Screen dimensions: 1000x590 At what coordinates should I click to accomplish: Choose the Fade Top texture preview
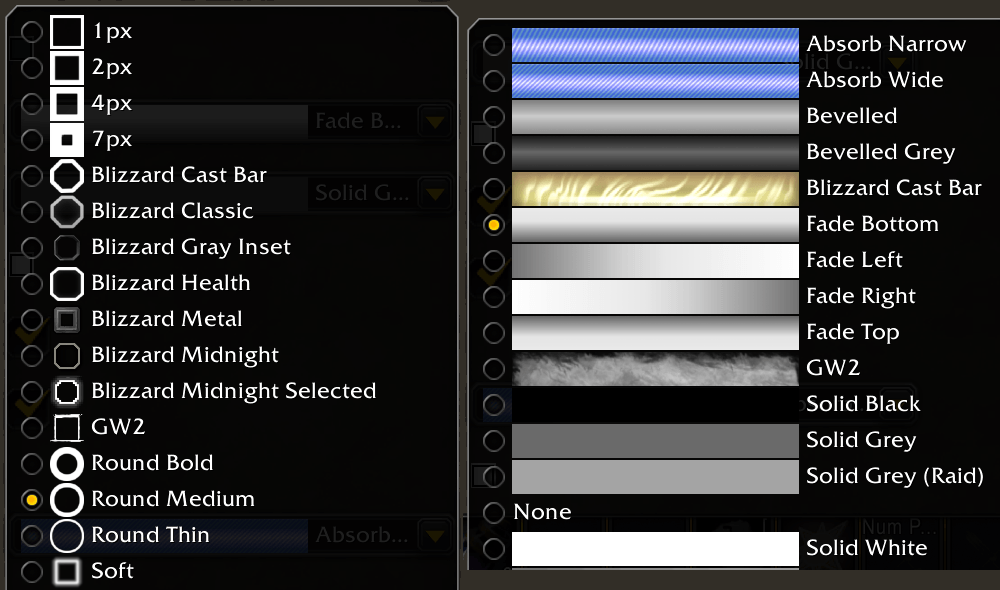(655, 333)
